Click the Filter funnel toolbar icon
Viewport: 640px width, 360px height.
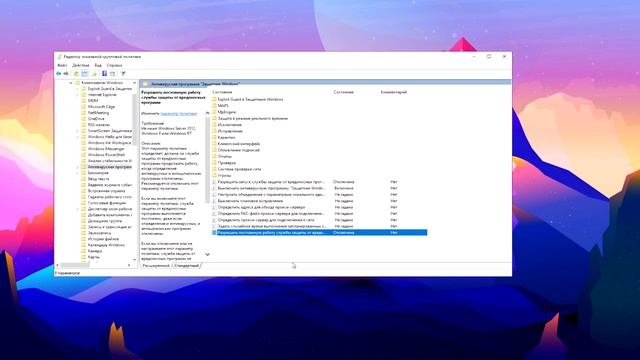(123, 73)
